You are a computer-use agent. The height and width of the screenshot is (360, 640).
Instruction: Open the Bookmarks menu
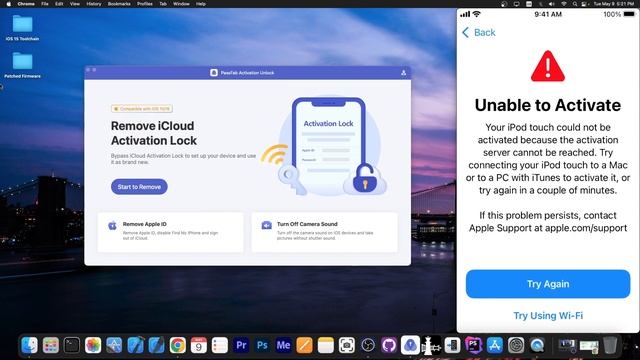119,4
